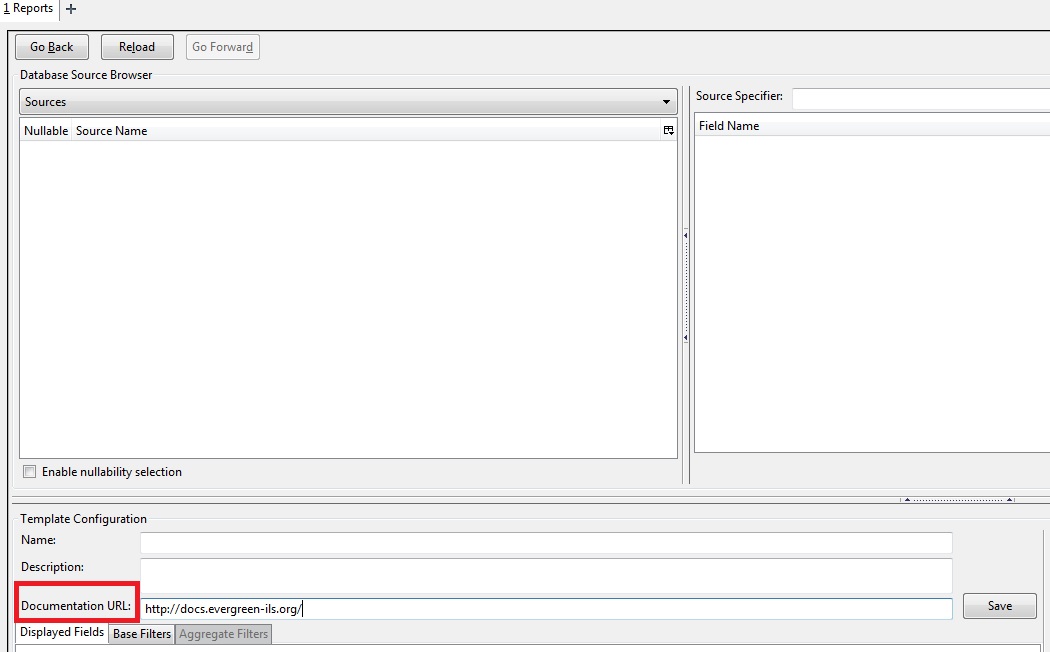Open a new tab with the plus icon
This screenshot has width=1050, height=652.
coord(70,9)
